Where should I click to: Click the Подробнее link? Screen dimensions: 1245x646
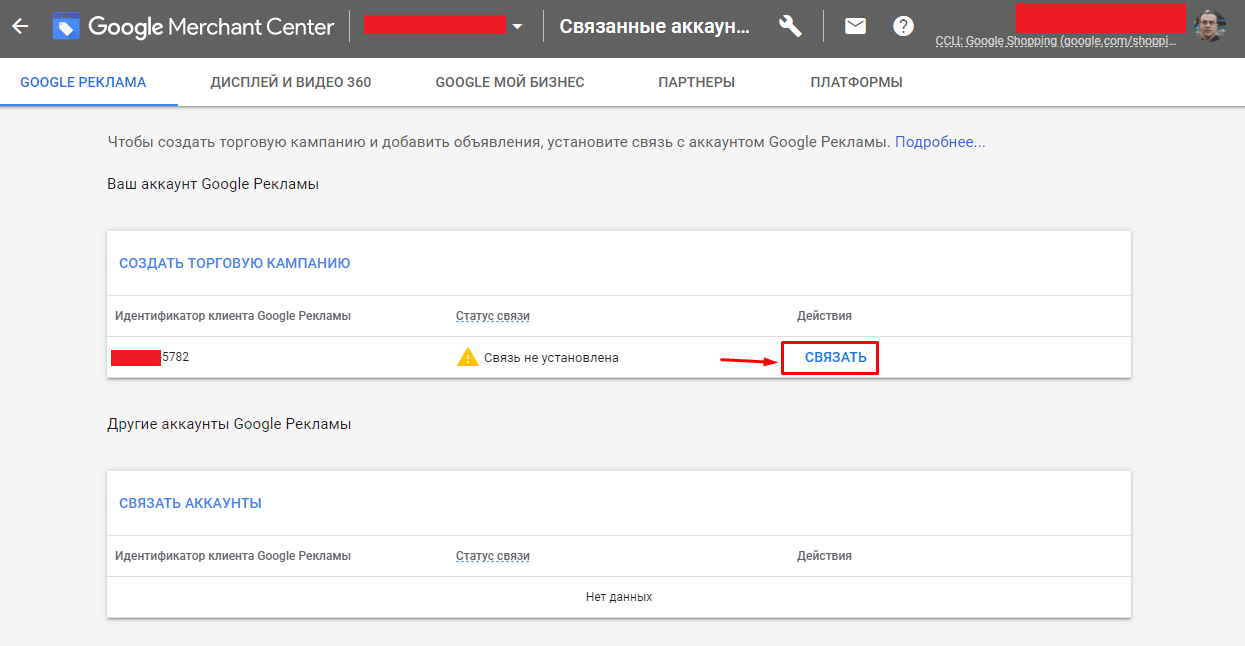pos(940,142)
